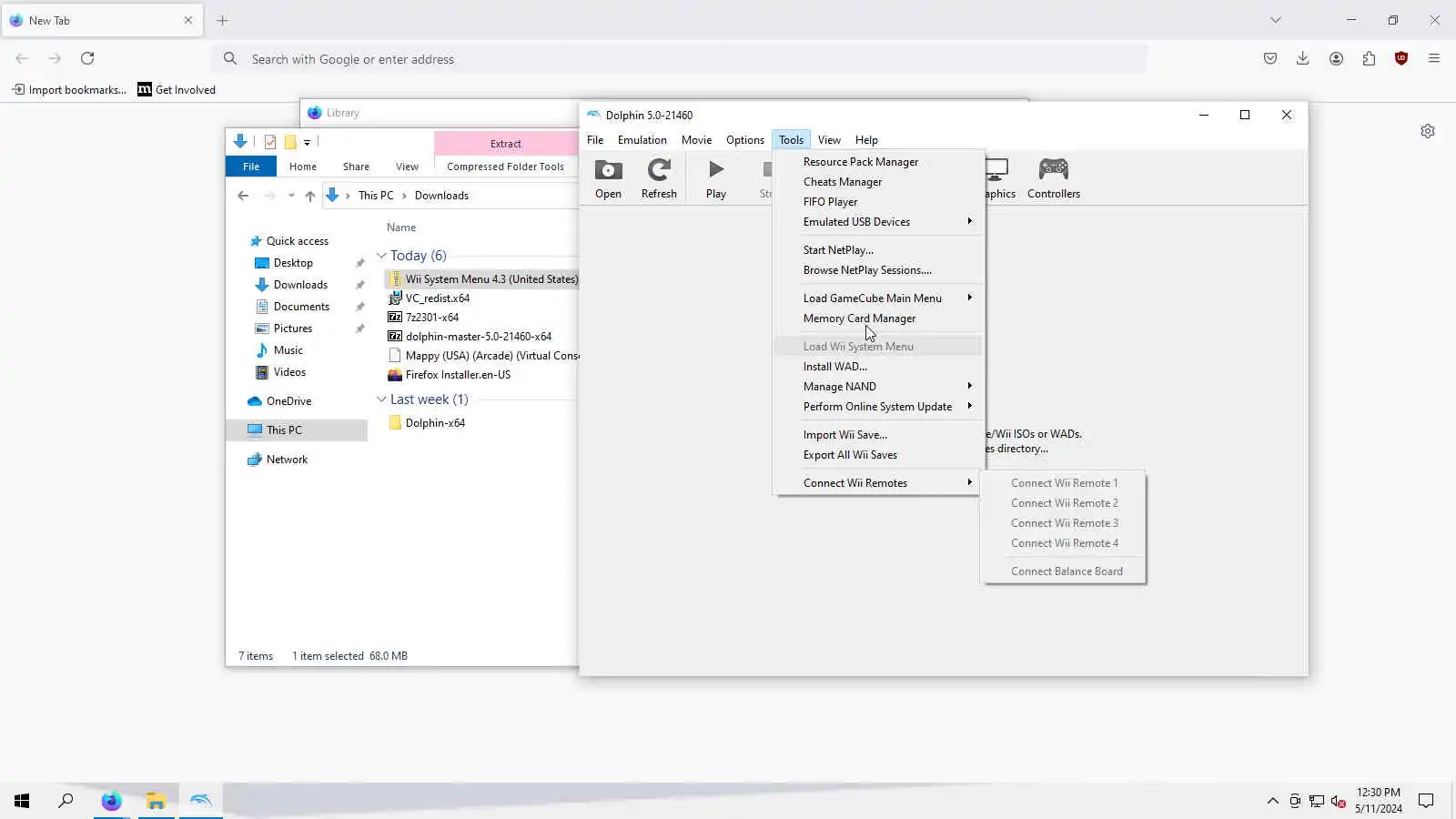Image resolution: width=1456 pixels, height=819 pixels.
Task: Click the back arrow in File Explorer
Action: 243,196
